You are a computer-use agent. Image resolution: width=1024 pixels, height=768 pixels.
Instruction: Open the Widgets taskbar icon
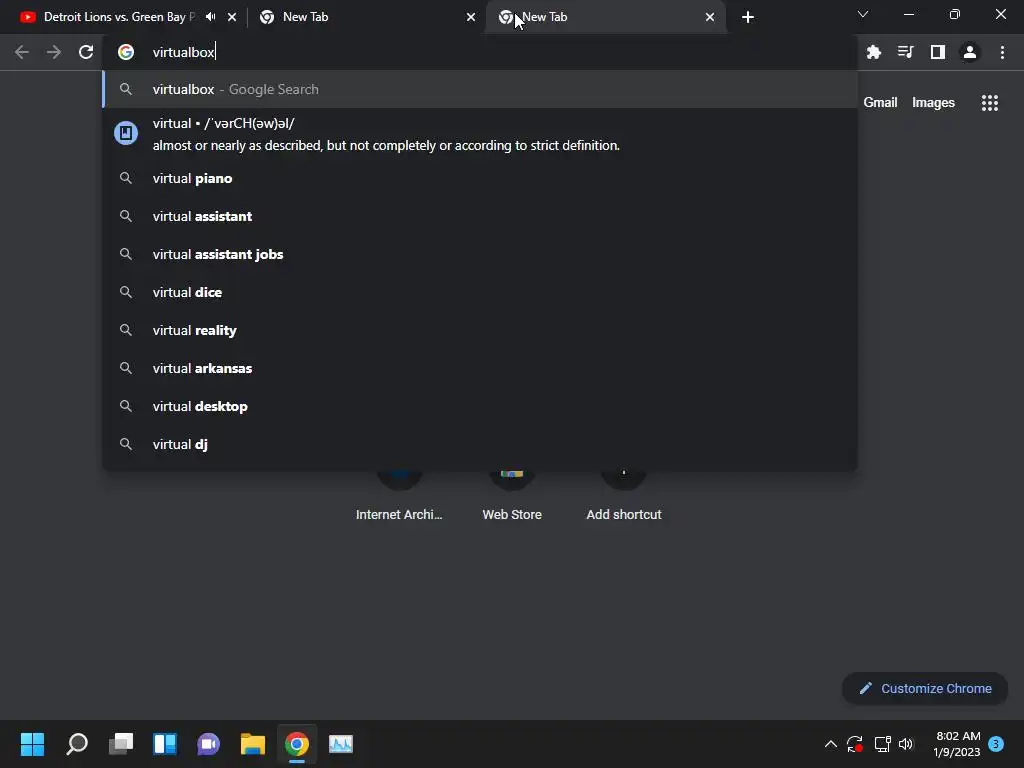pyautogui.click(x=165, y=744)
